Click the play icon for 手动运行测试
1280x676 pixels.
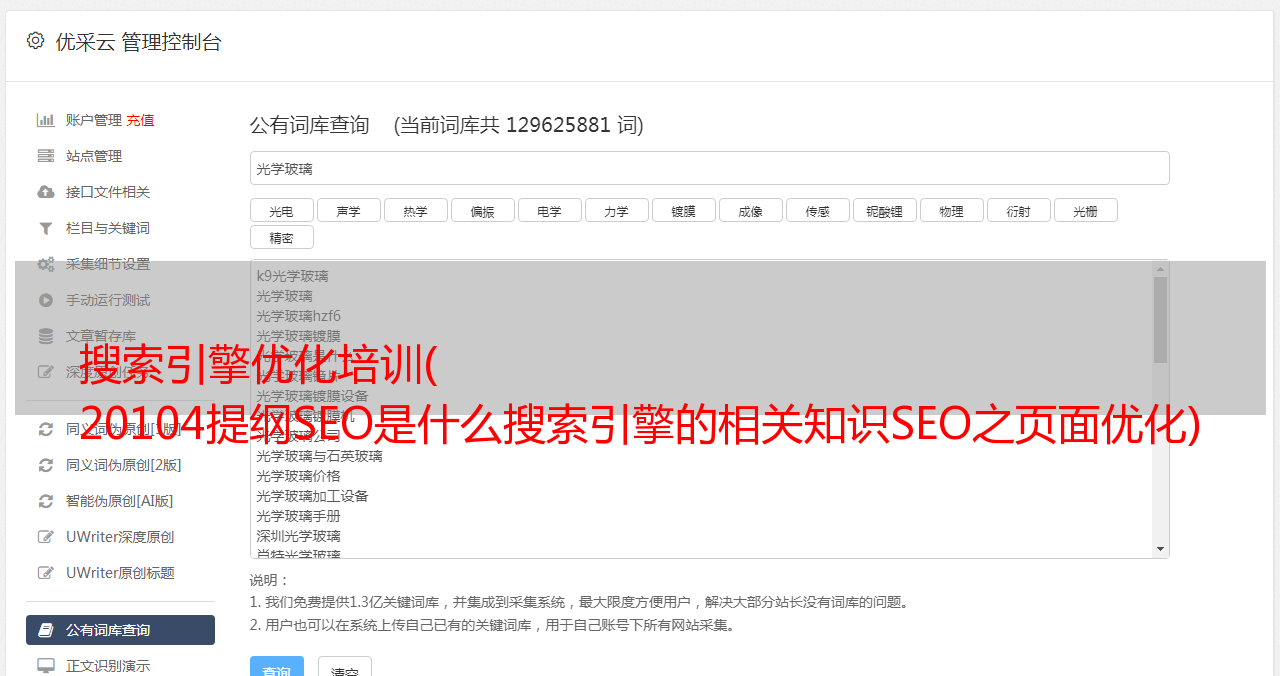click(45, 300)
